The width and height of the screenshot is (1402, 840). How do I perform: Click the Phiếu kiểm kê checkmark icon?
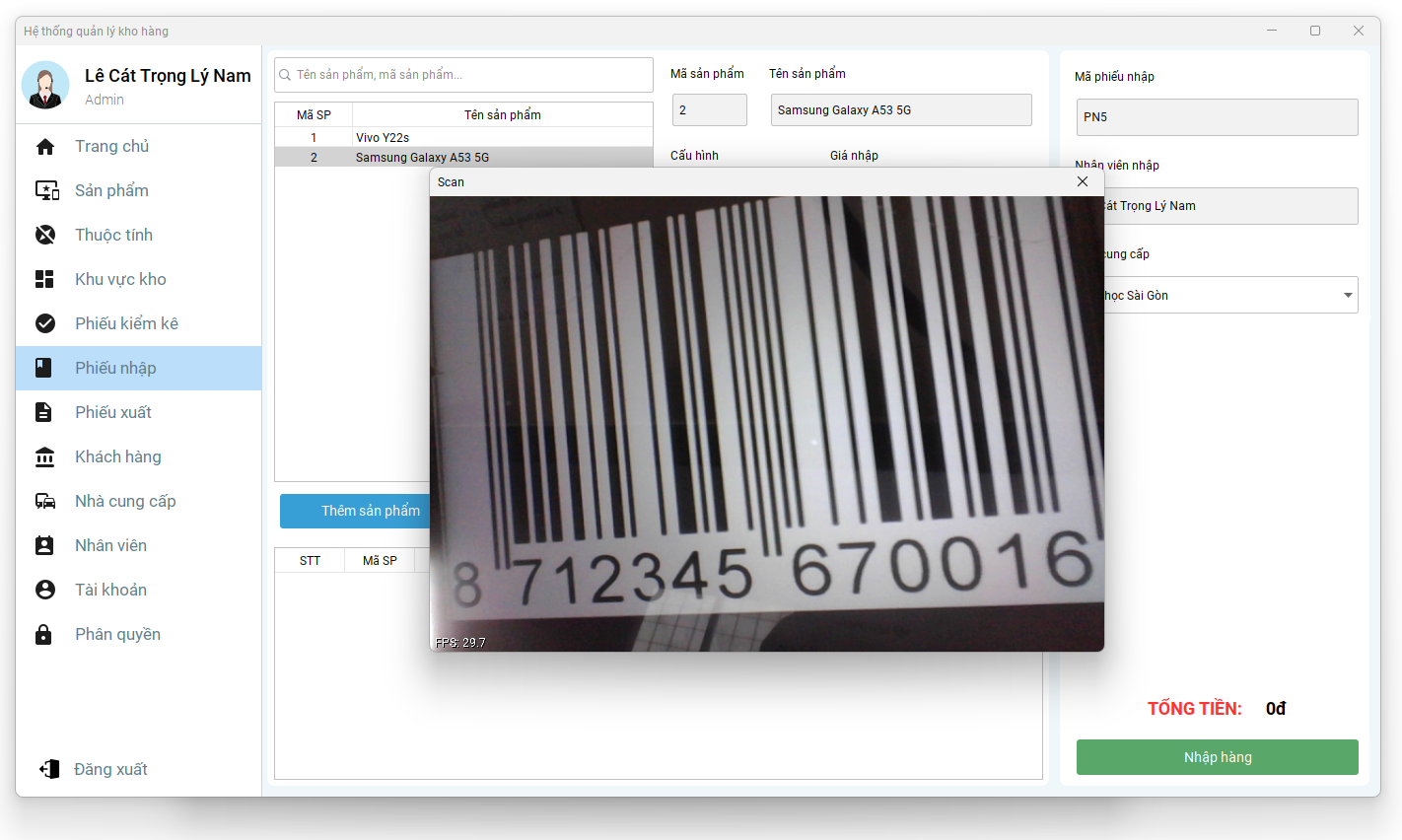coord(45,323)
